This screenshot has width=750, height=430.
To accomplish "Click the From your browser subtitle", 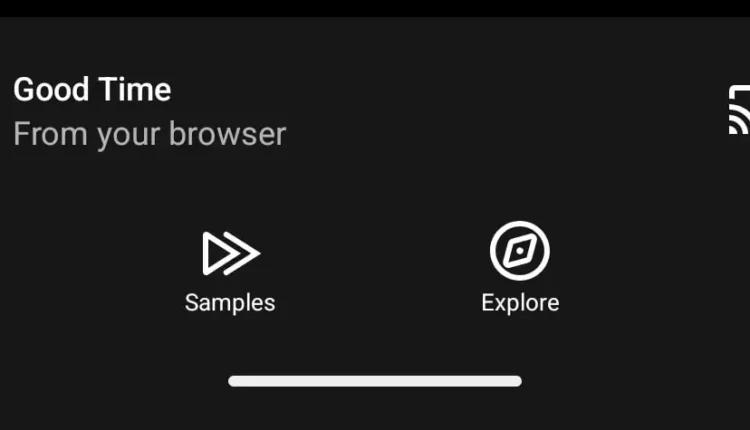I will pos(150,134).
